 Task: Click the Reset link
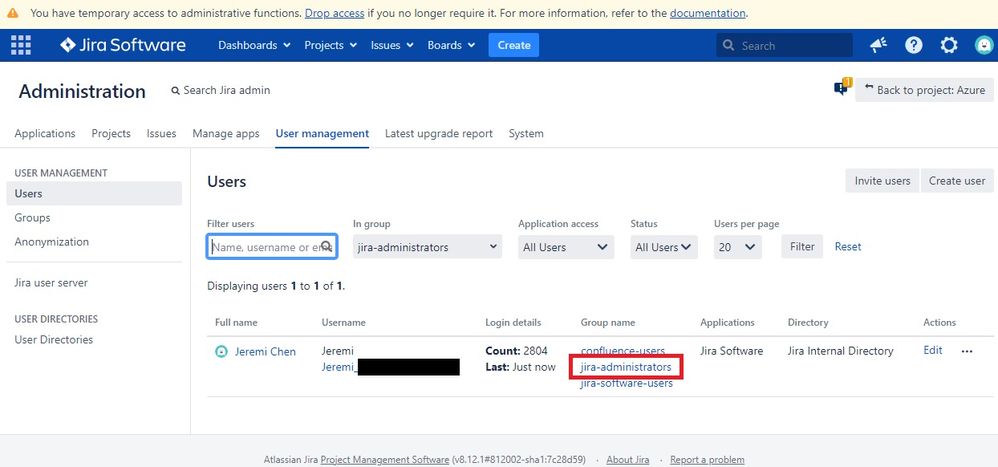coord(848,246)
